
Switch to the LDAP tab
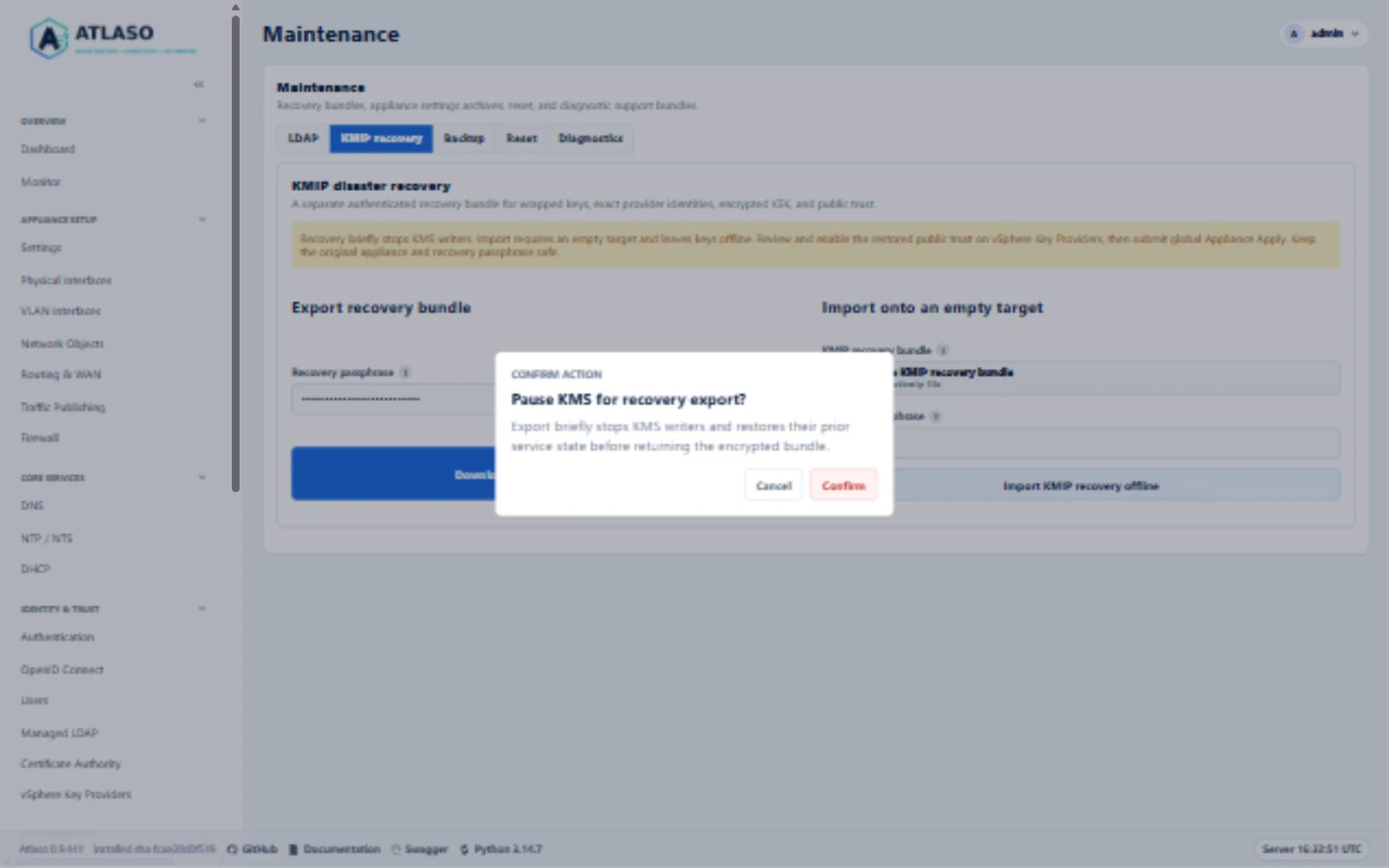click(x=303, y=138)
